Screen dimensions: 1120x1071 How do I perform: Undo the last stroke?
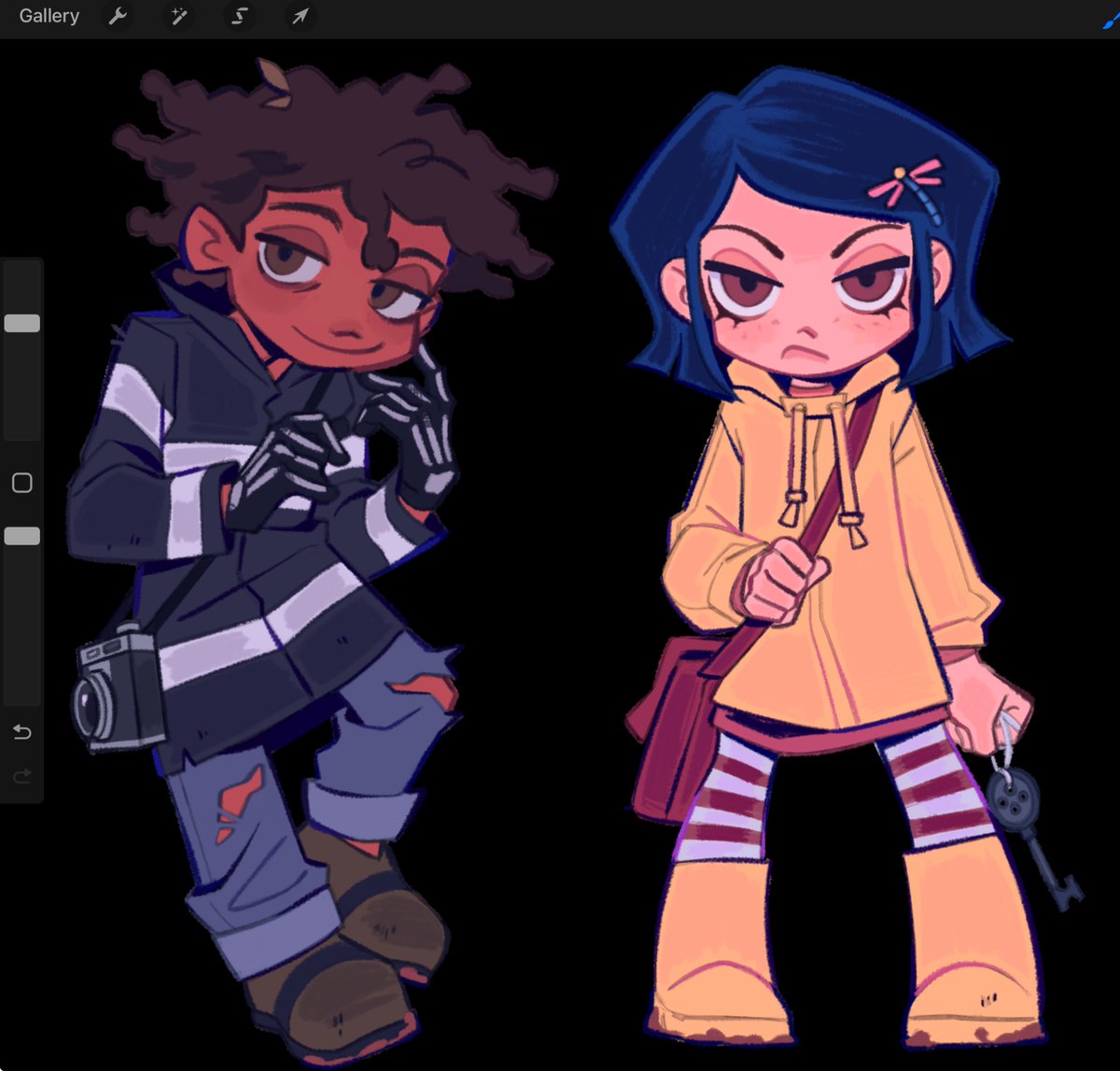pyautogui.click(x=21, y=732)
